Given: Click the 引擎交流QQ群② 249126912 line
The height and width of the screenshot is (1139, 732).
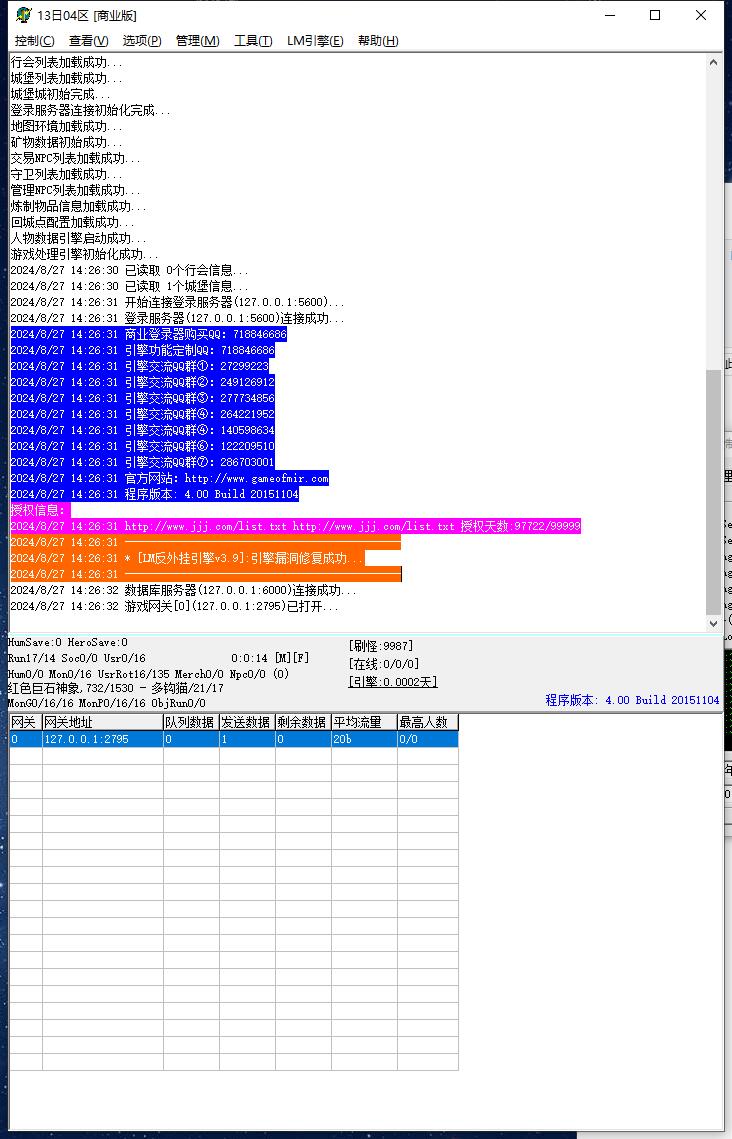Looking at the screenshot, I should 142,382.
